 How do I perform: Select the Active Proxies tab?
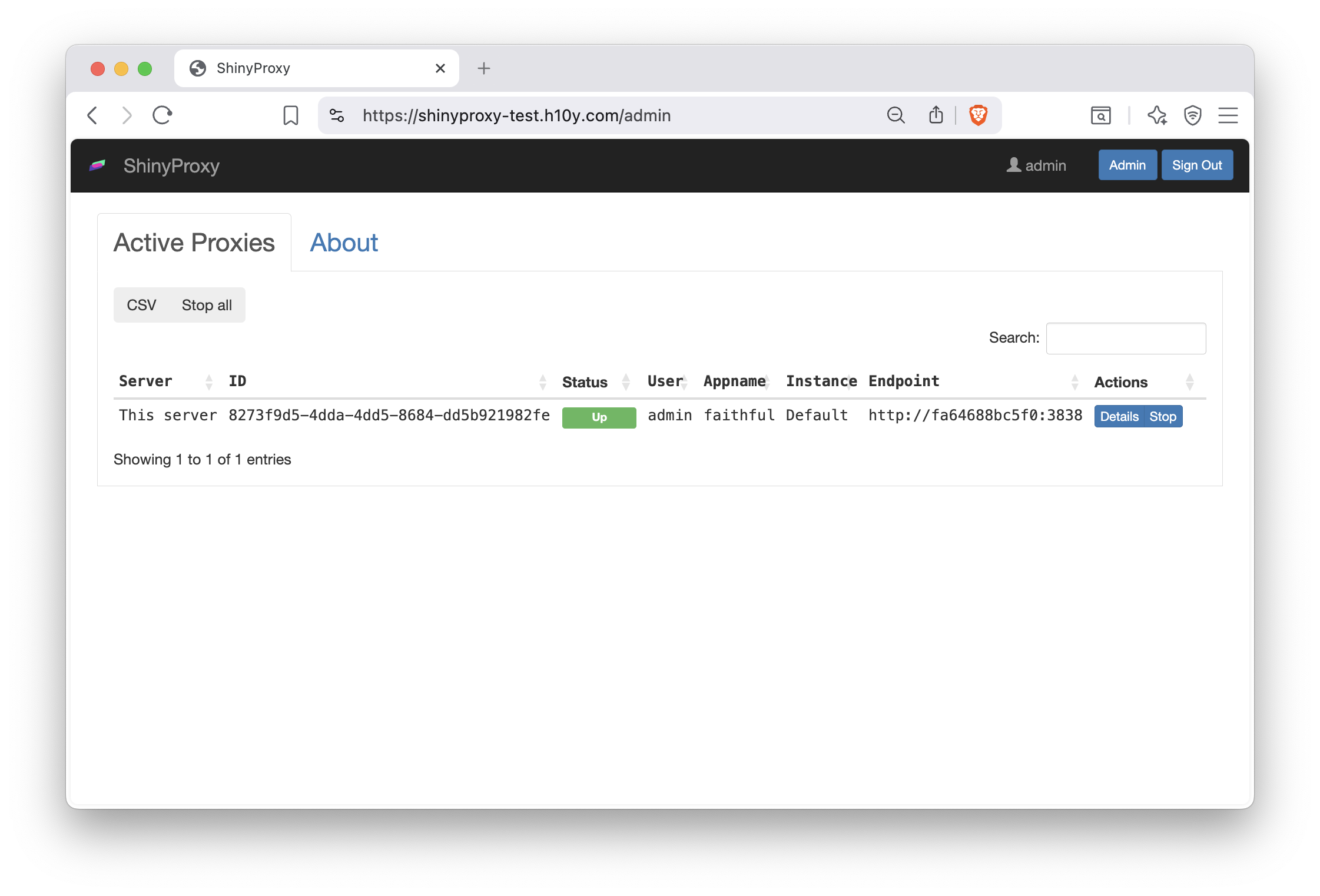pyautogui.click(x=194, y=243)
